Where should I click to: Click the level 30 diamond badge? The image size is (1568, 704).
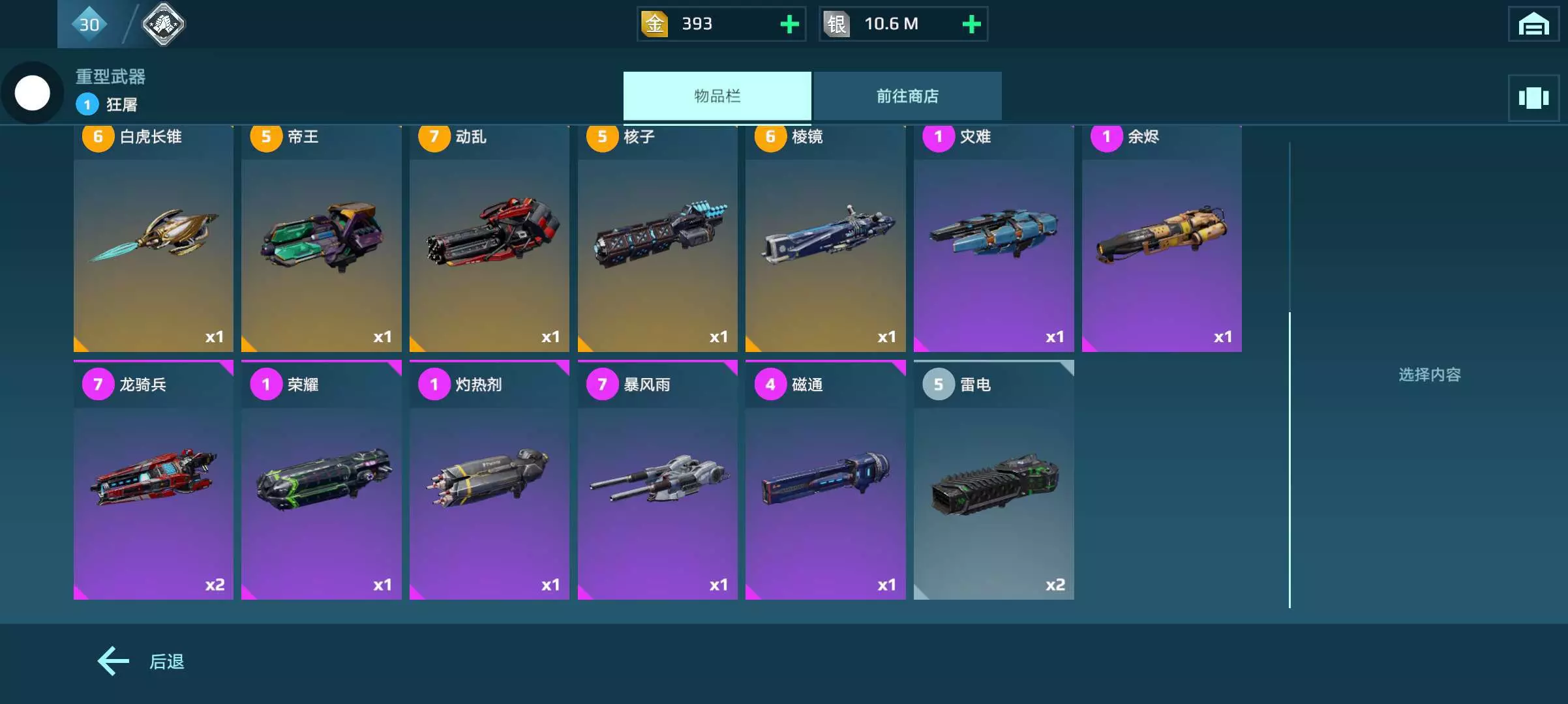[x=89, y=24]
